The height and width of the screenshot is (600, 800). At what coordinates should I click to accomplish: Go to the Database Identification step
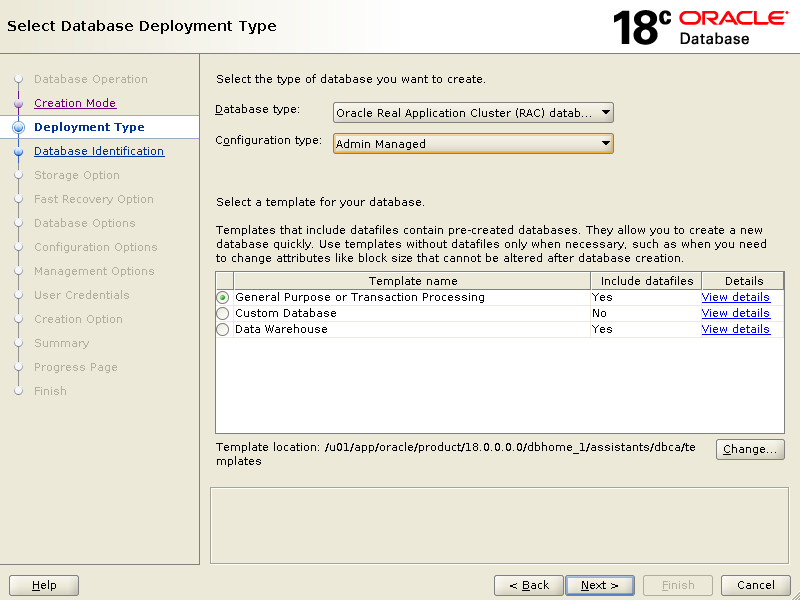click(99, 151)
